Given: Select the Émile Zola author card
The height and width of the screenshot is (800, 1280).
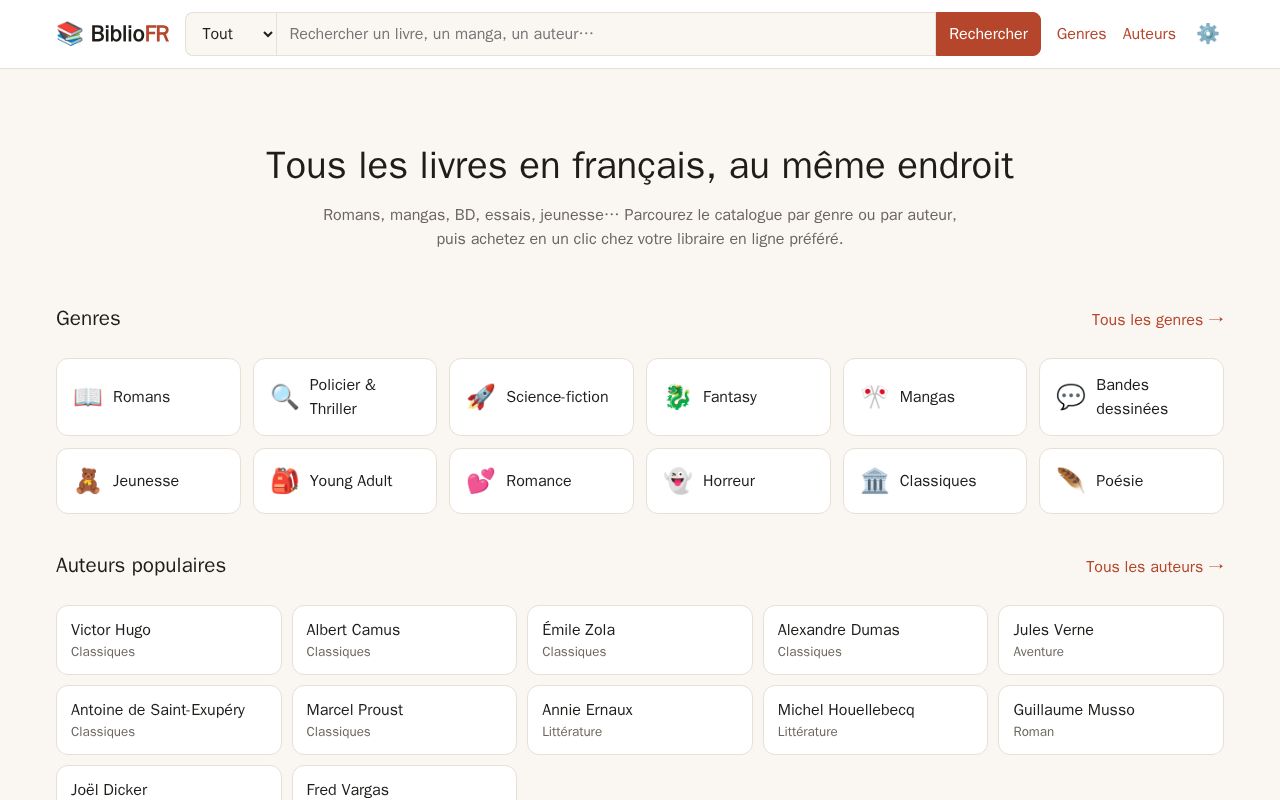Looking at the screenshot, I should [x=640, y=640].
